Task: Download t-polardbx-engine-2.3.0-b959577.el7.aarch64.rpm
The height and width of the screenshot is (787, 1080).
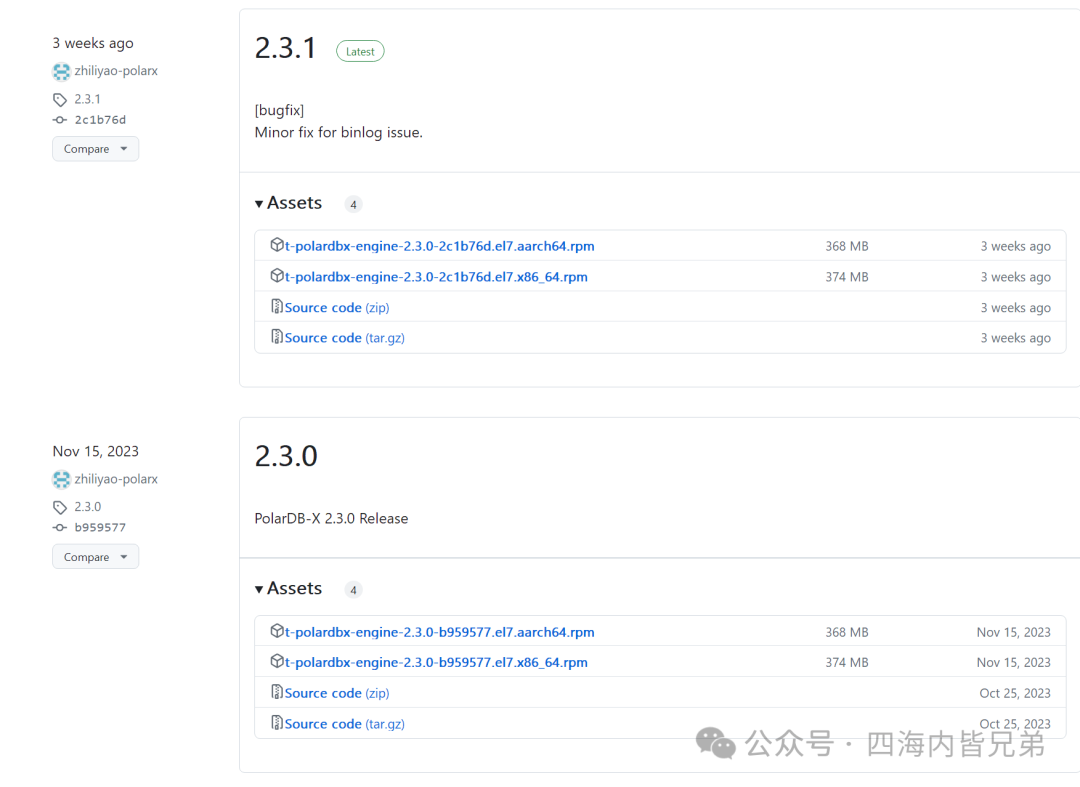Action: [x=439, y=632]
